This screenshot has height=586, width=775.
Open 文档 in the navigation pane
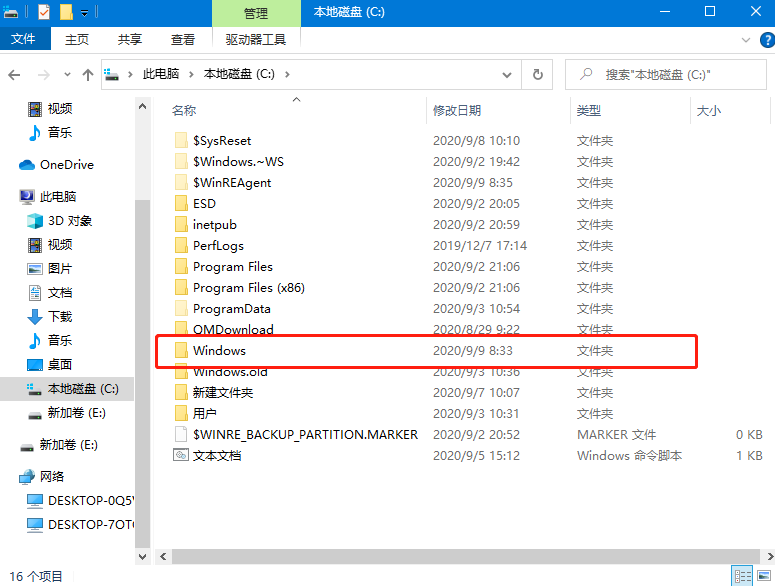49,293
